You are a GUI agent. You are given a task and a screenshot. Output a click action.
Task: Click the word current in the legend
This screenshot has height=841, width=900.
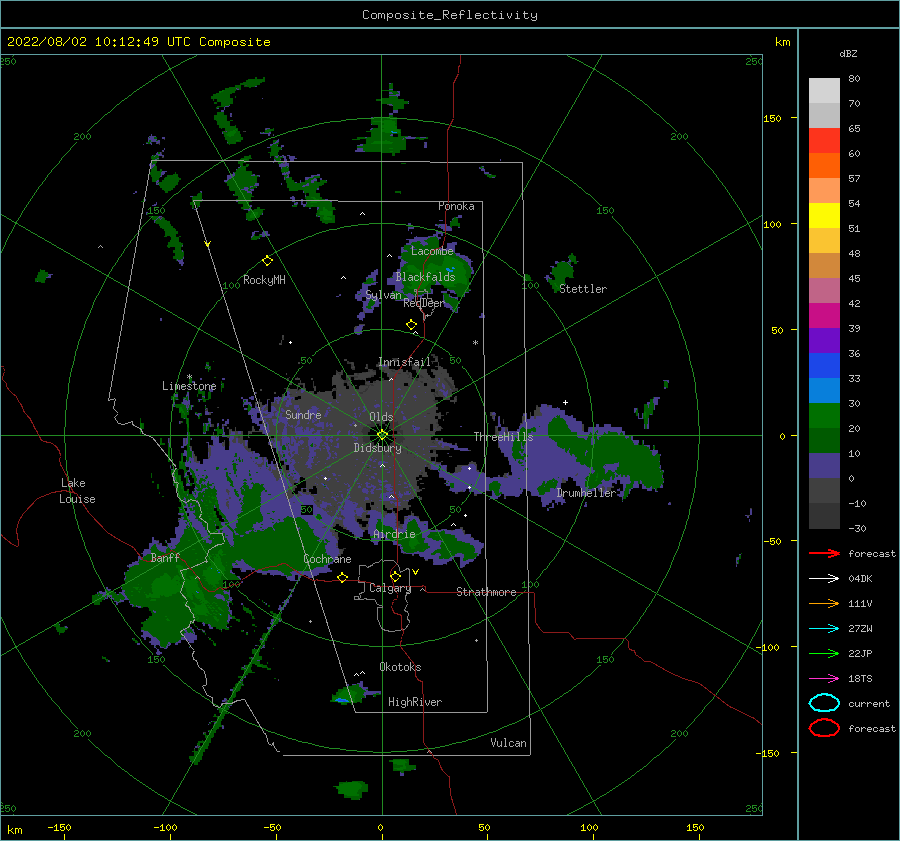(868, 703)
